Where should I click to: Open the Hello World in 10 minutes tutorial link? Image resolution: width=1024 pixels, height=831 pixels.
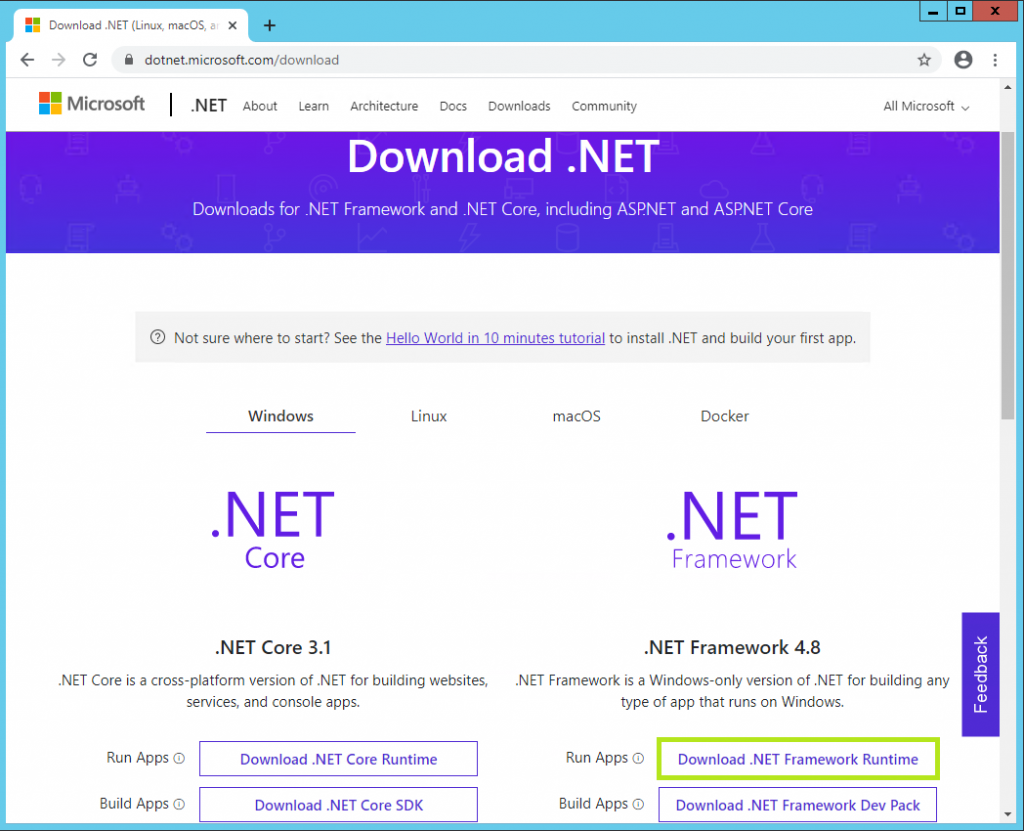(494, 338)
